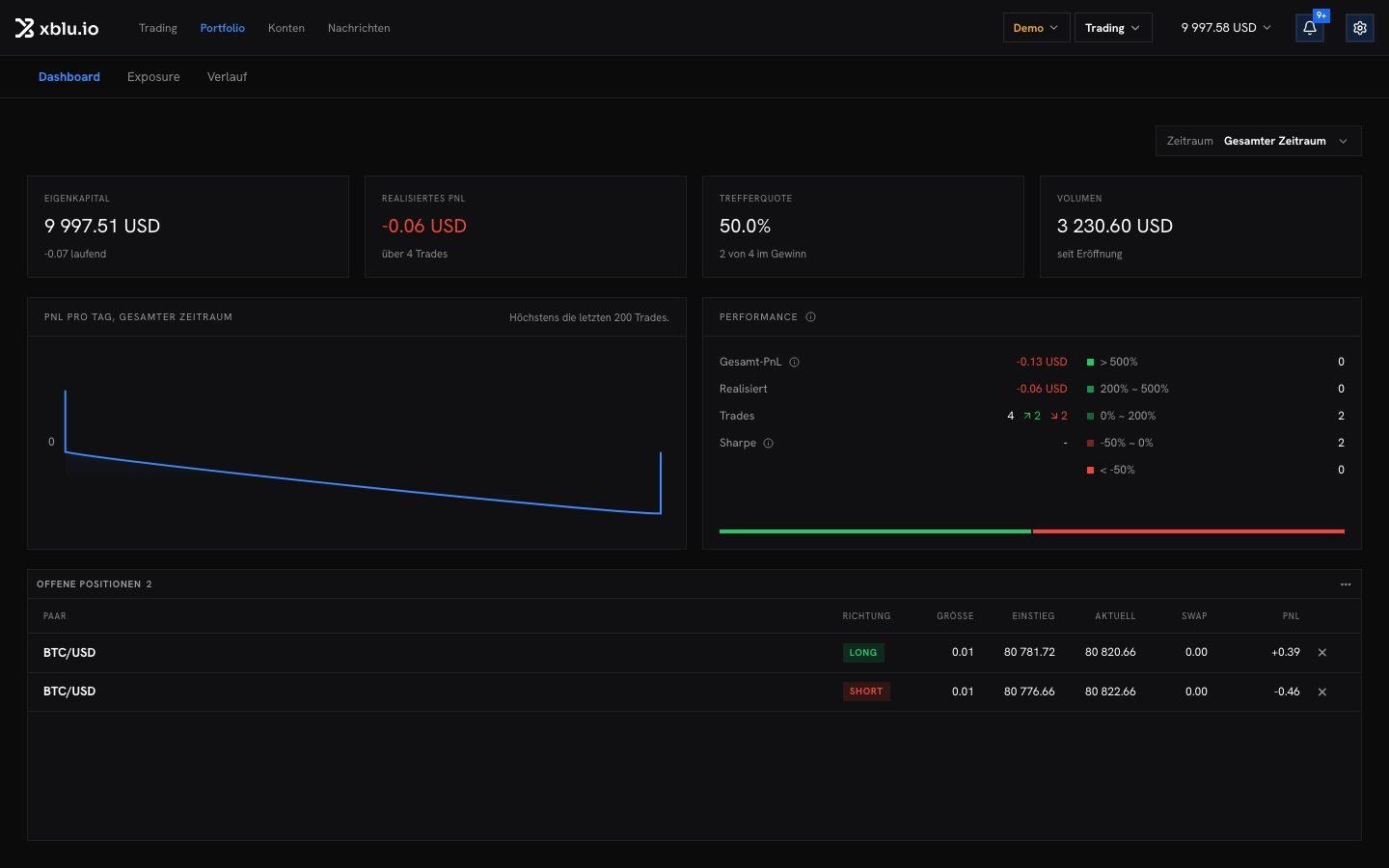The height and width of the screenshot is (868, 1389).
Task: Click the +0.39 PnL value
Action: [x=1286, y=653]
